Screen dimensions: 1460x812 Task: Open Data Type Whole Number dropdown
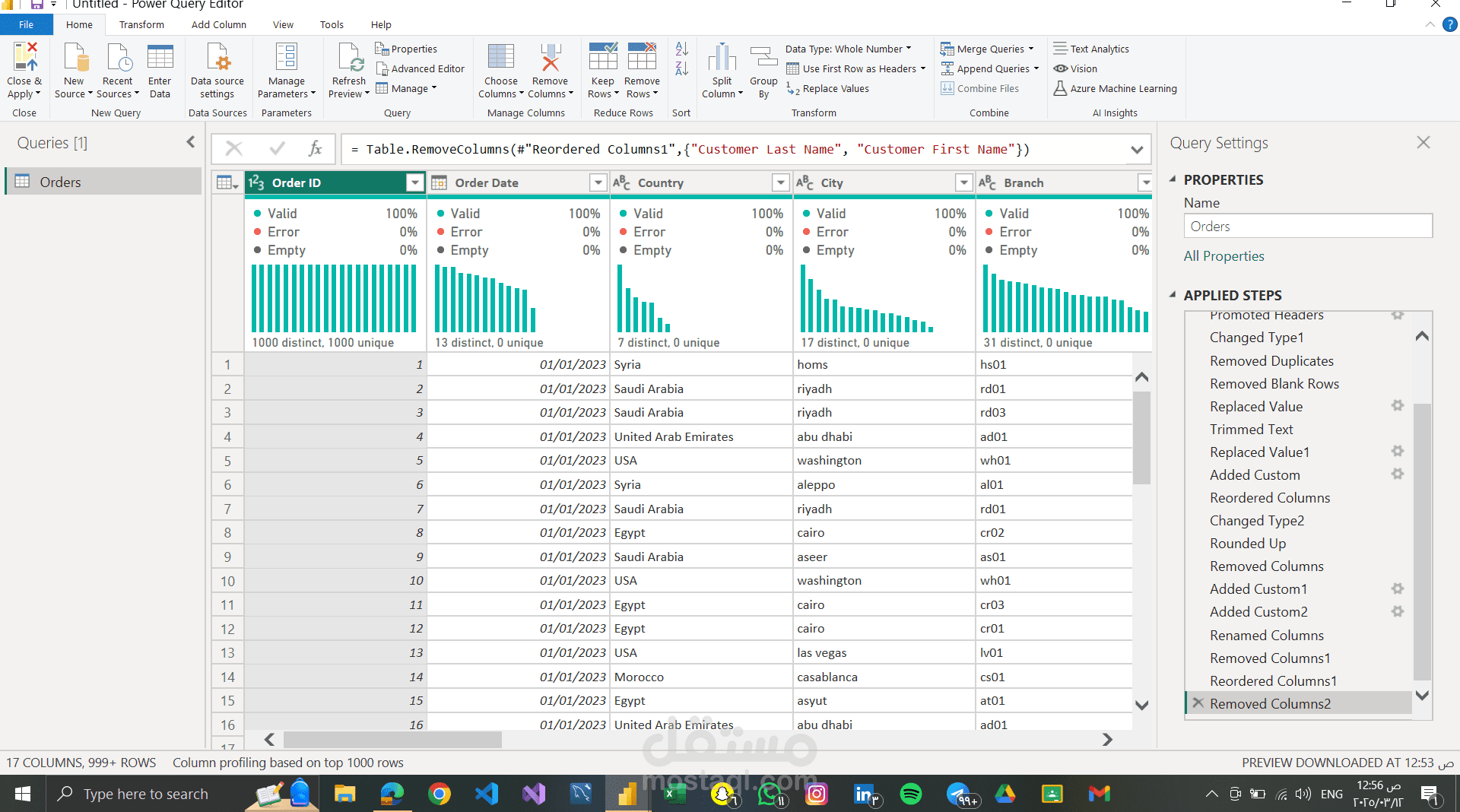tap(848, 49)
